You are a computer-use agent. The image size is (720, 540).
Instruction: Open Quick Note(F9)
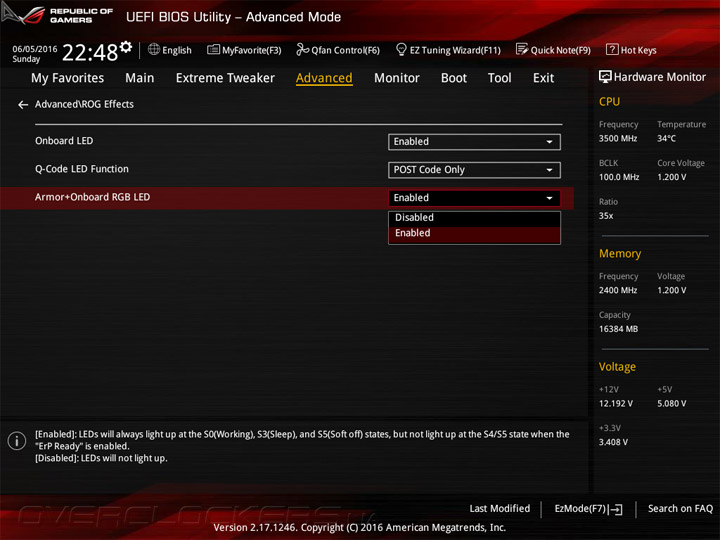(553, 50)
